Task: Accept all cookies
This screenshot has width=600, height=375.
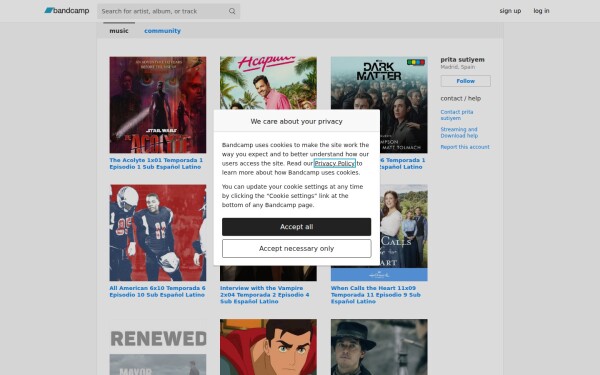Action: click(296, 227)
